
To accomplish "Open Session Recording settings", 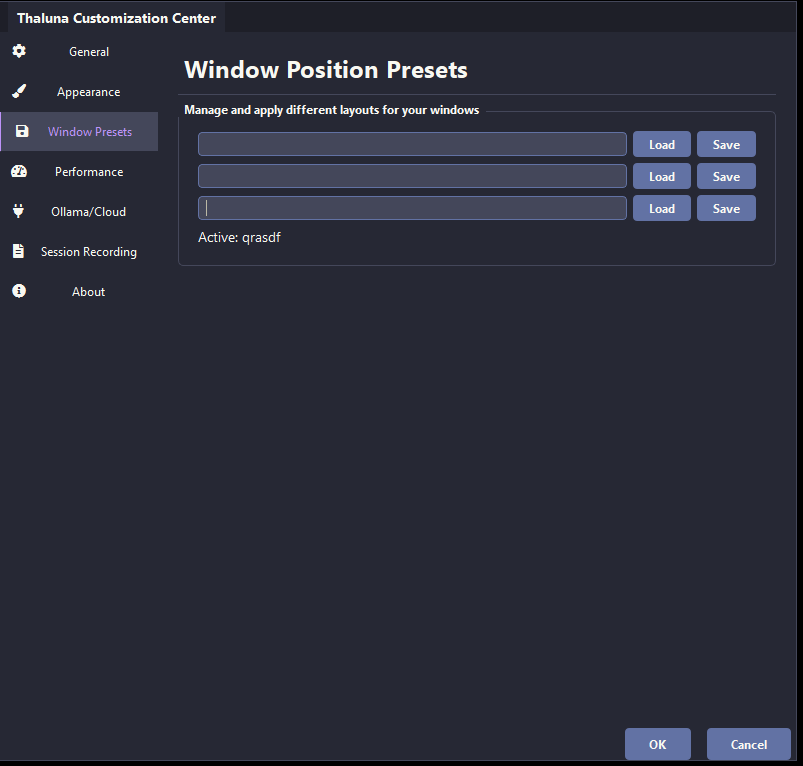I will pyautogui.click(x=79, y=251).
